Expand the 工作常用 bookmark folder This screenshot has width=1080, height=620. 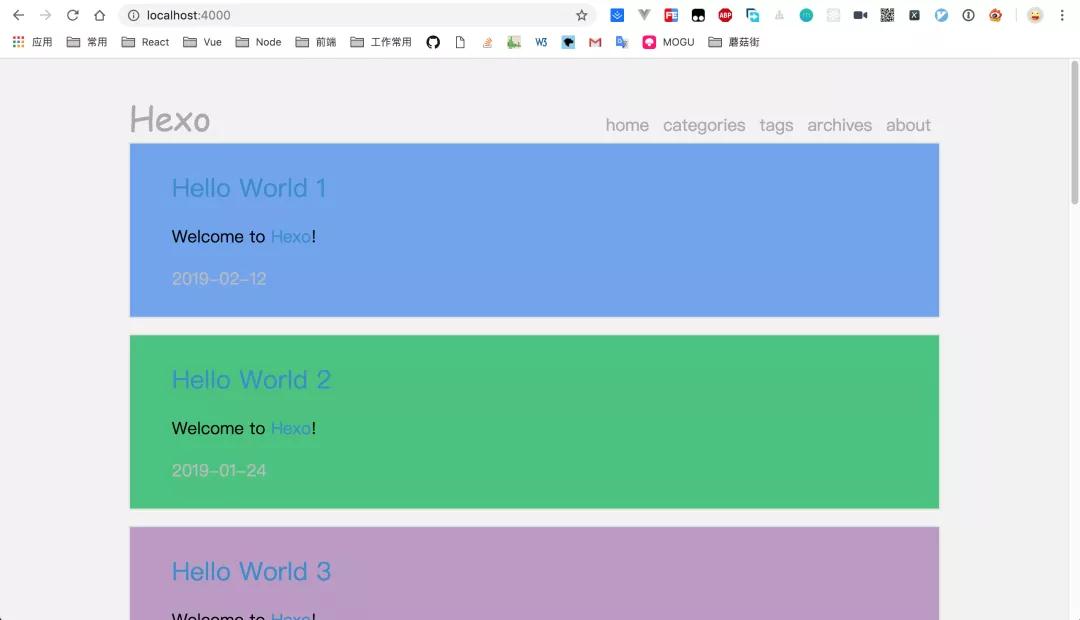(381, 42)
